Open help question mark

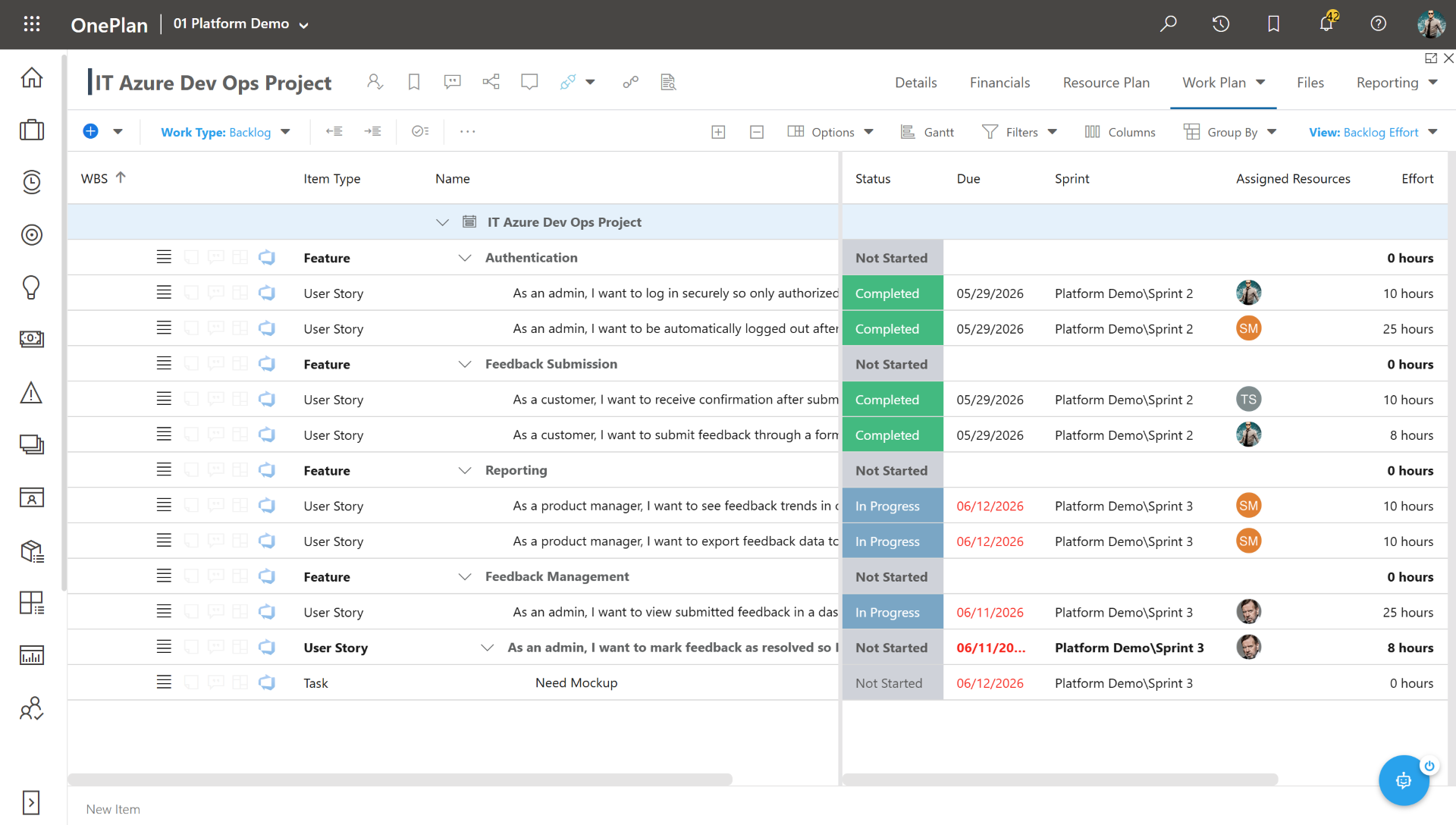[x=1379, y=24]
